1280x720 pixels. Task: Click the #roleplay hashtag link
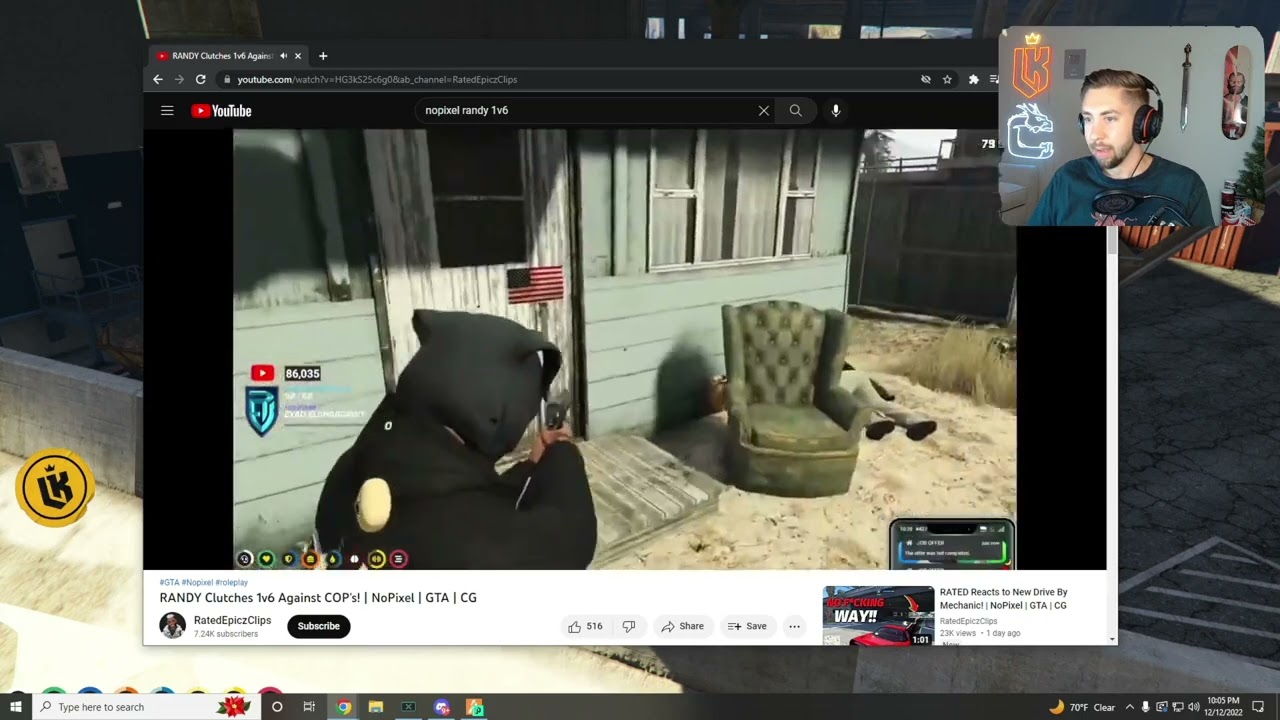click(231, 582)
